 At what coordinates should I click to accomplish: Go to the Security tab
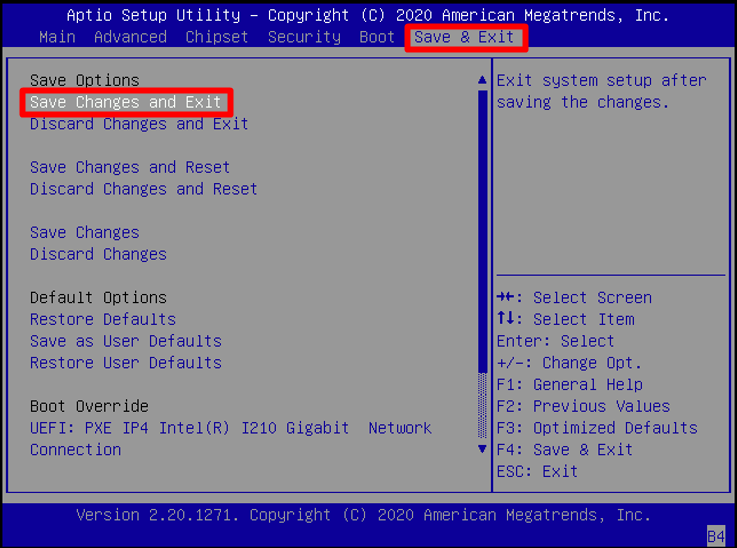[x=304, y=37]
